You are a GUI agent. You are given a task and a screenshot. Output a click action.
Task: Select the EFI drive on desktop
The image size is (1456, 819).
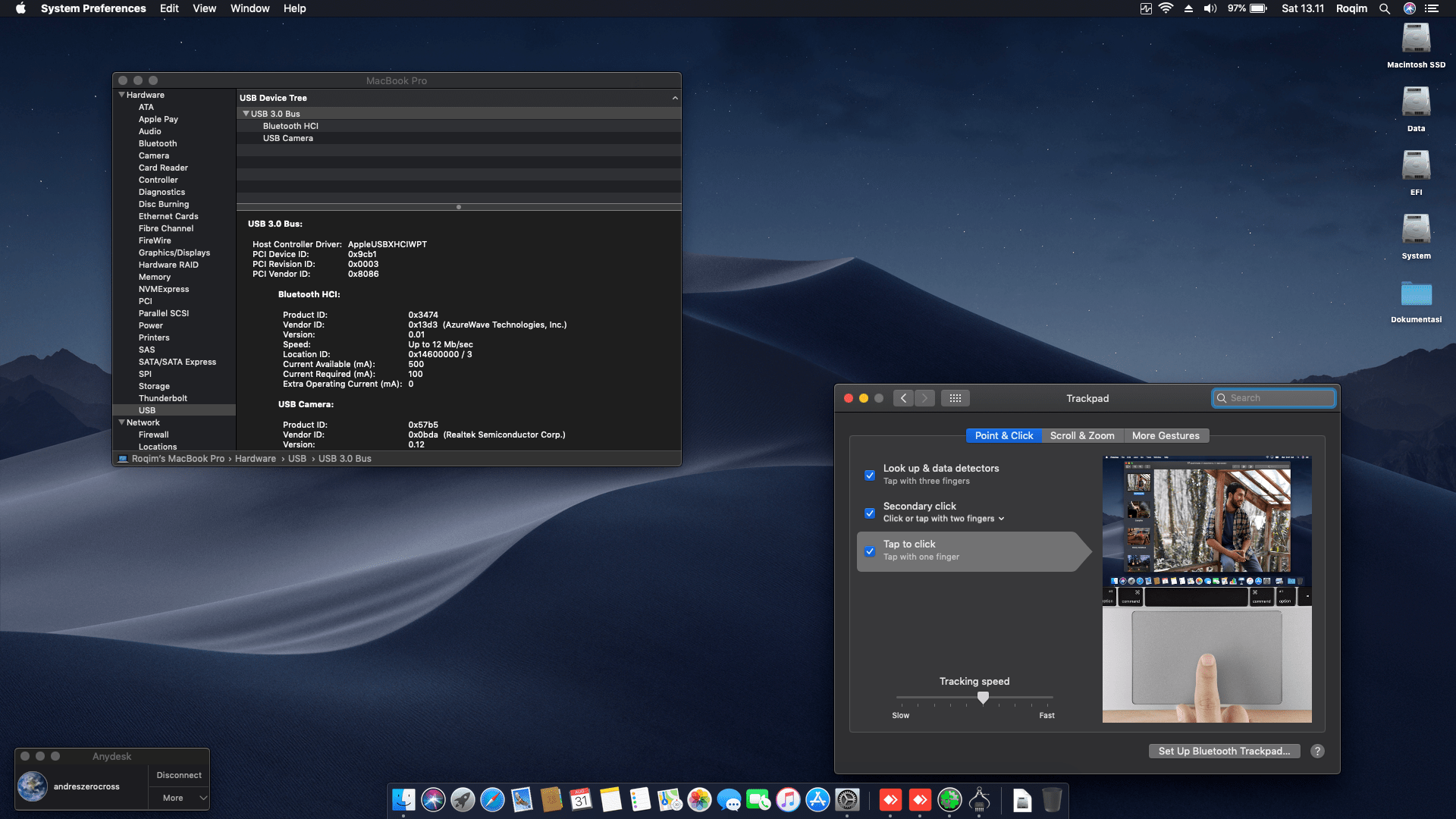(1416, 173)
